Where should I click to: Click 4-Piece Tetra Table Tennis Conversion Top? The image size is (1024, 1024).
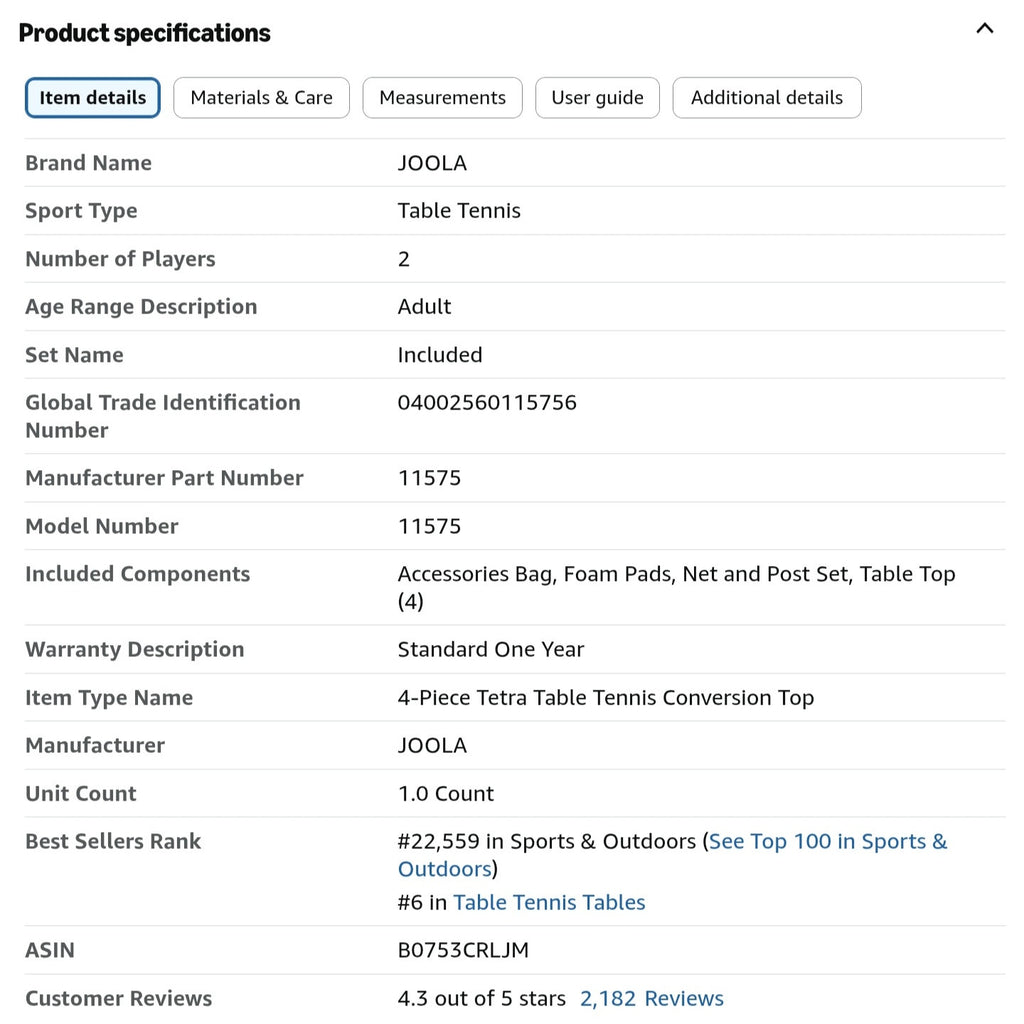pos(605,697)
